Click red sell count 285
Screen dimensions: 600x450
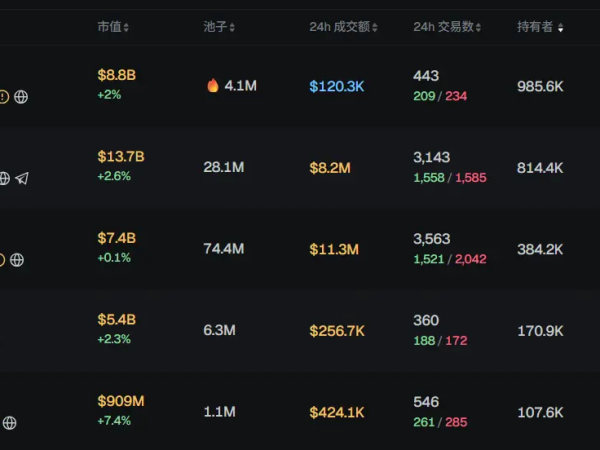[456, 422]
